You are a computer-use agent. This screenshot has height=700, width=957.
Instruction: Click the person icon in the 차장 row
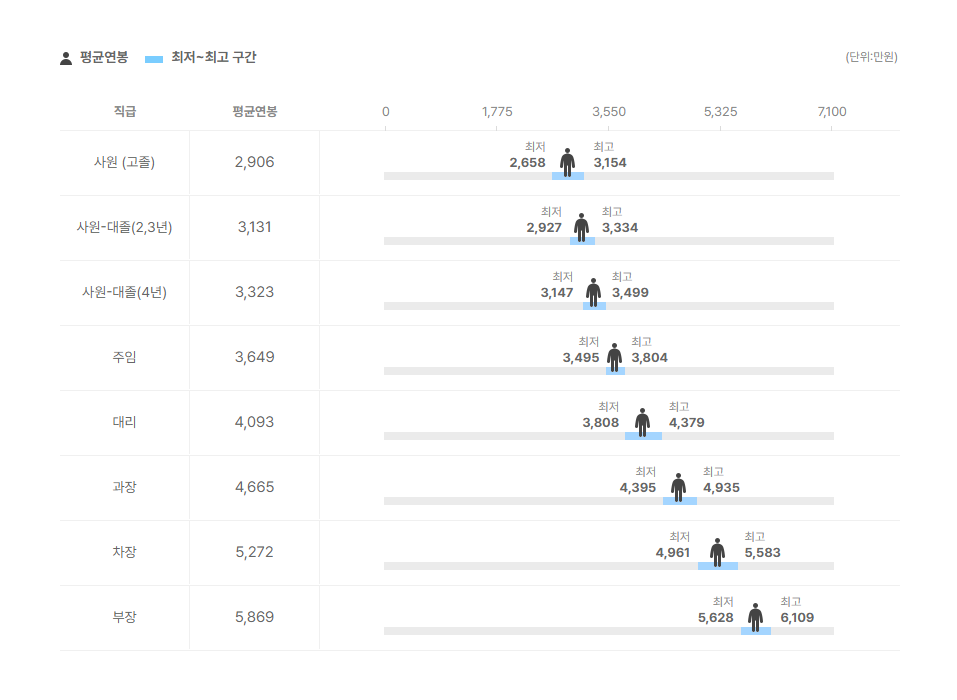pos(718,552)
